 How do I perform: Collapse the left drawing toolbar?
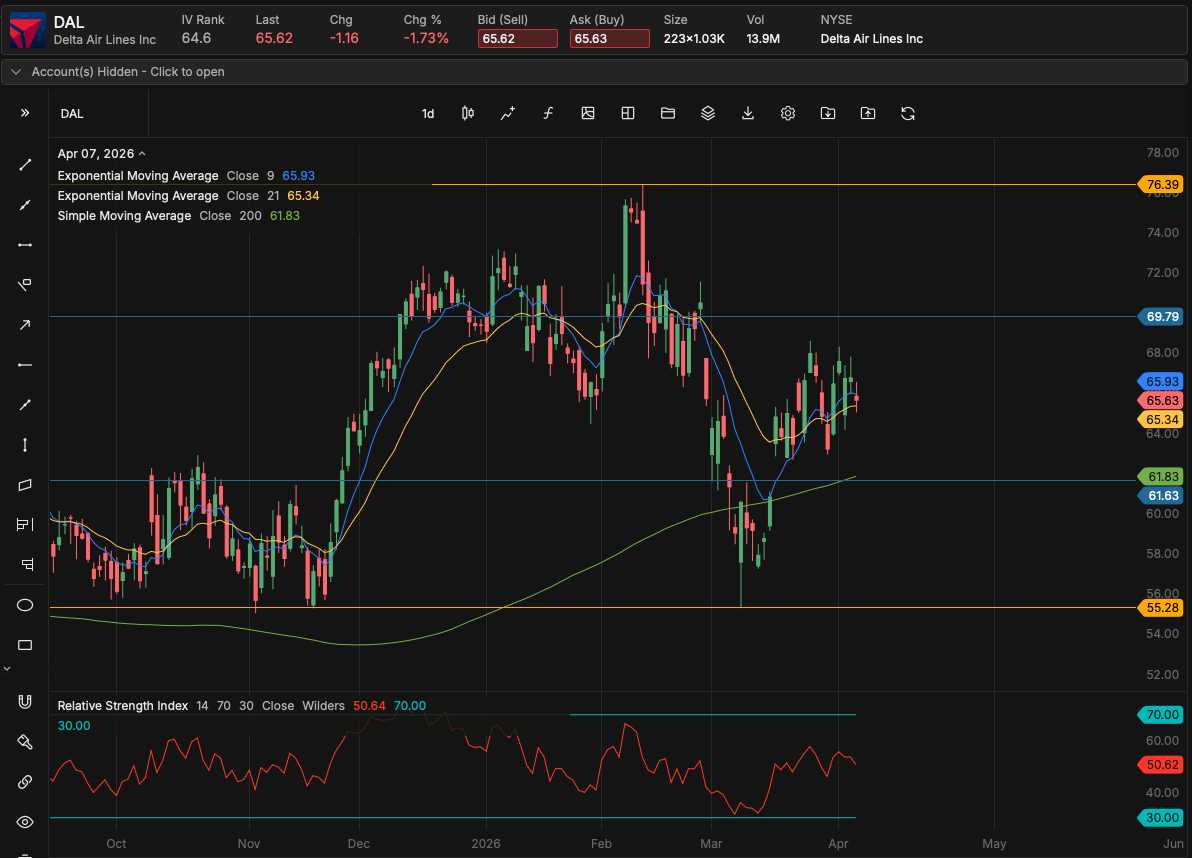pyautogui.click(x=25, y=112)
